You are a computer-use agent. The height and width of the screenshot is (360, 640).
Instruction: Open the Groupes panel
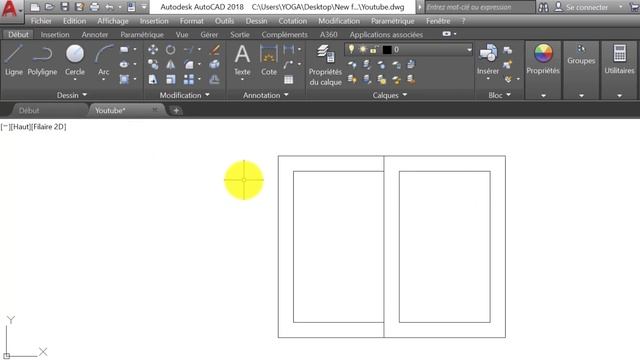click(x=581, y=55)
